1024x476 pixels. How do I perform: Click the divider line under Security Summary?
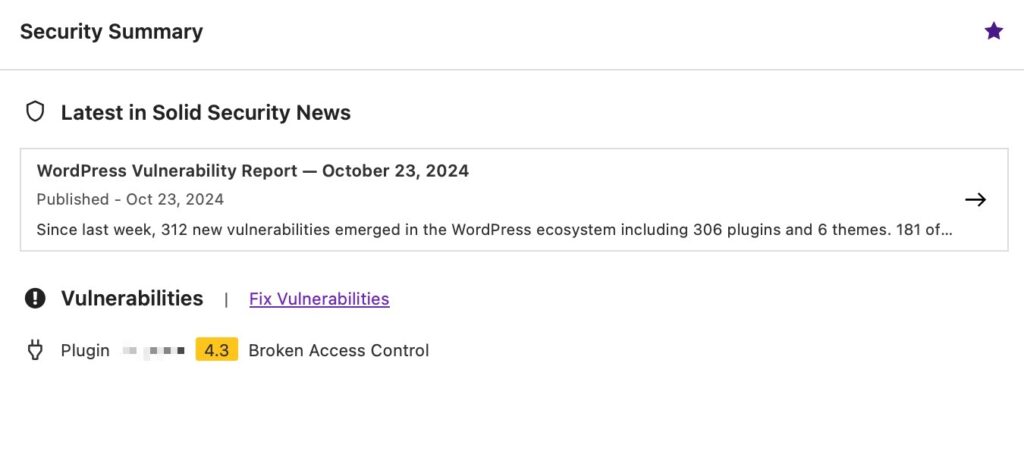coord(512,70)
